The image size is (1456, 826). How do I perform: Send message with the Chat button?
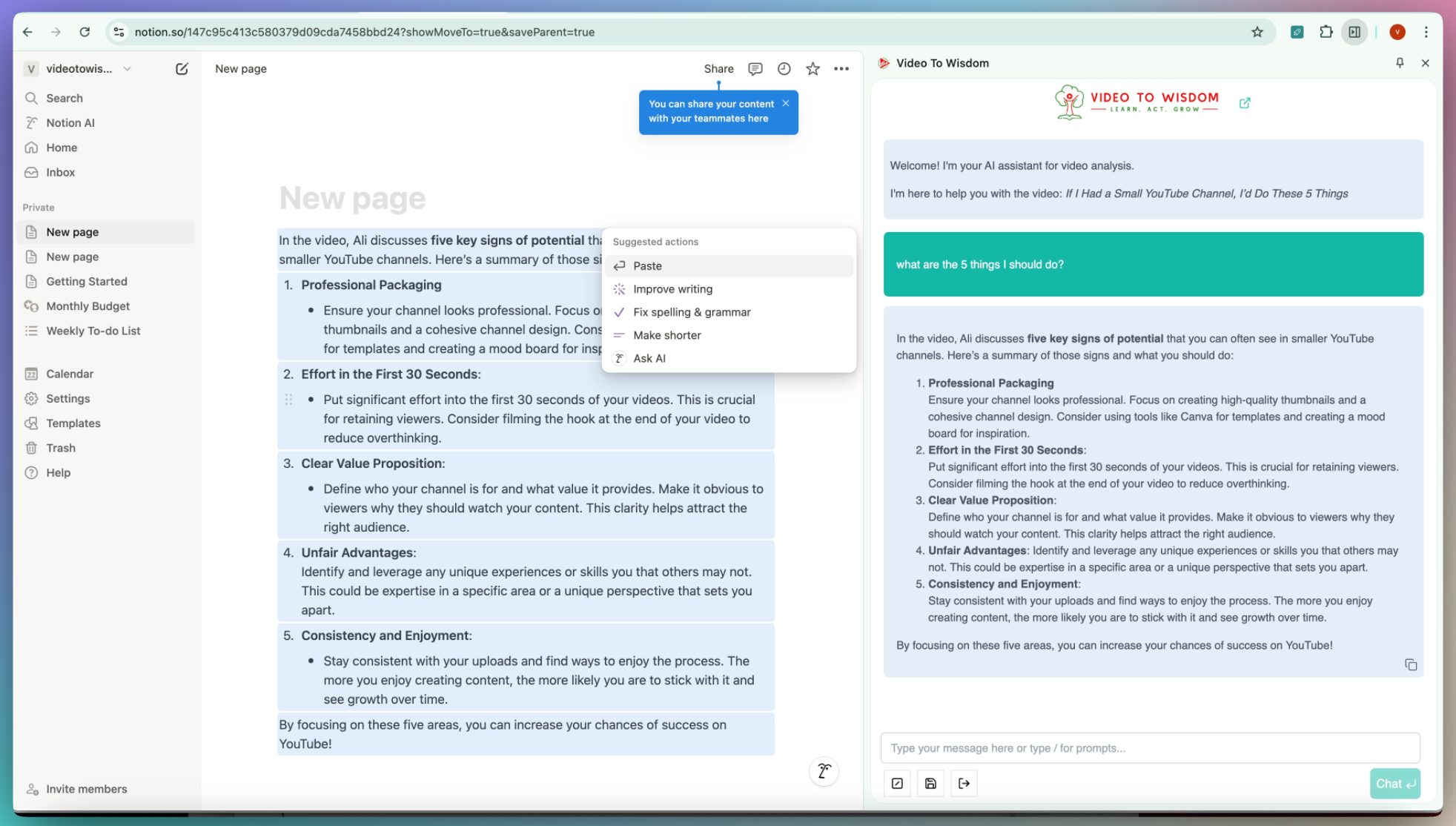pos(1394,784)
